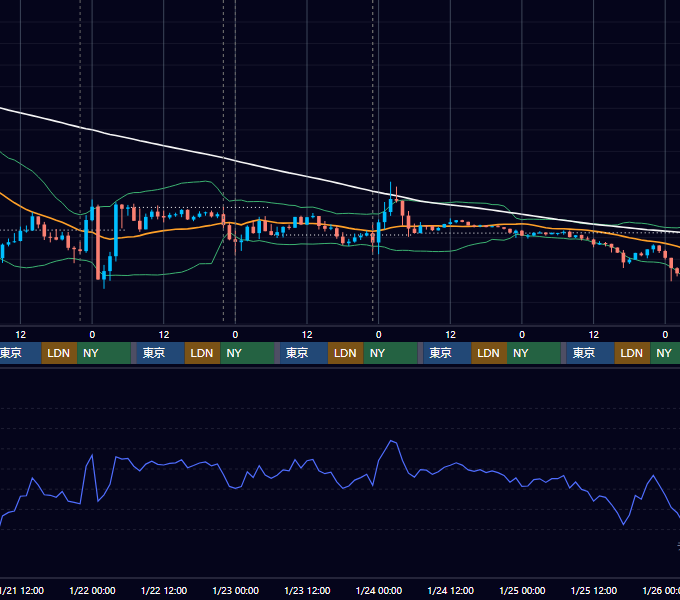
Task: Select the LDN session block on 1/21
Action: 59,353
